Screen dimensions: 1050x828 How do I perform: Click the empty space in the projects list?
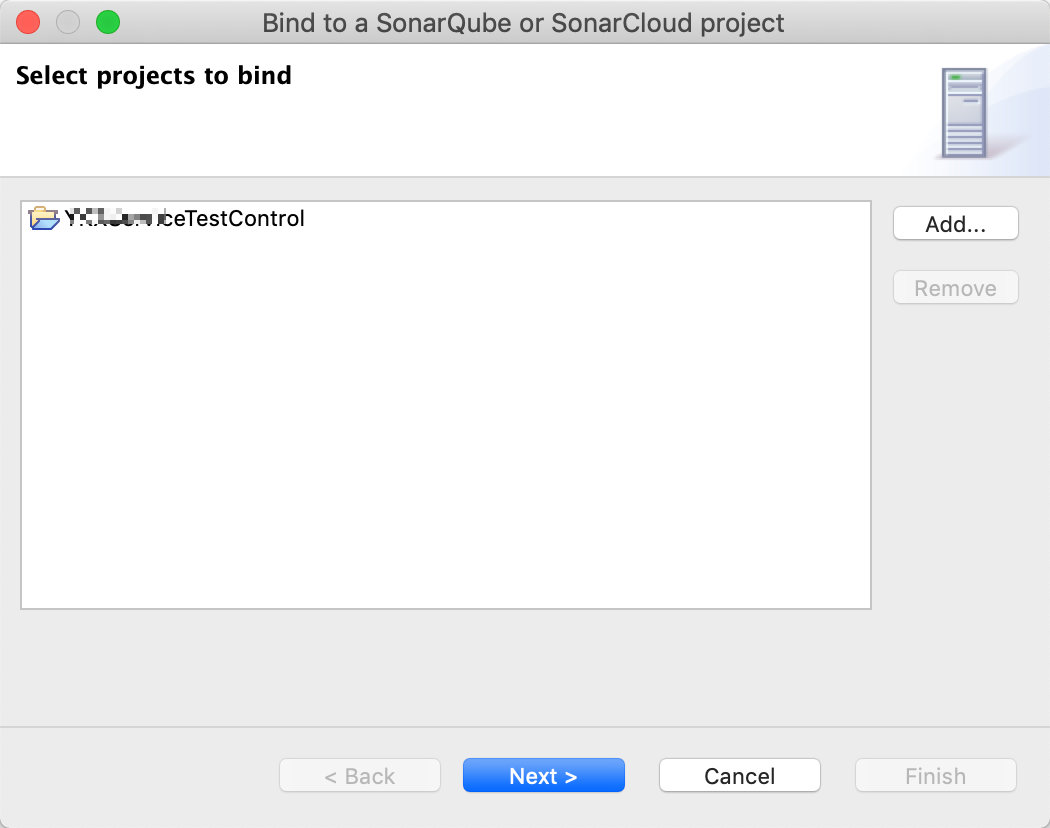(445, 420)
